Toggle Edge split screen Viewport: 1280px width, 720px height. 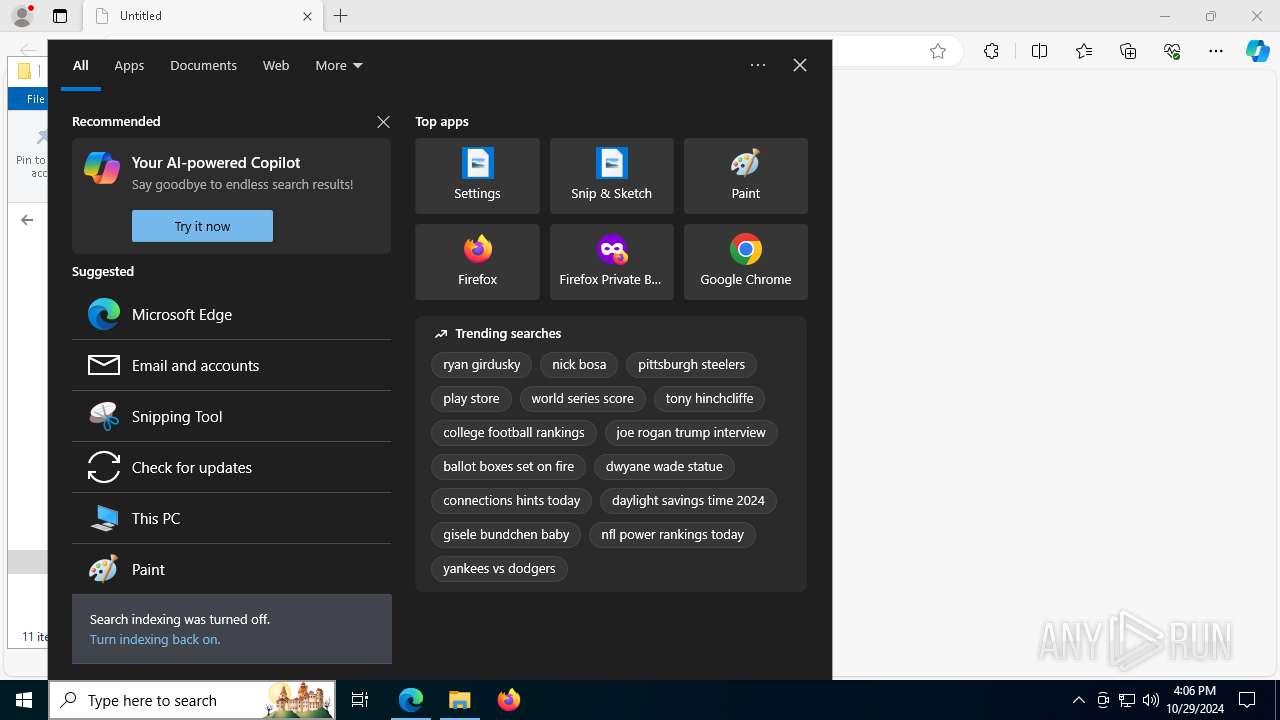click(1039, 52)
